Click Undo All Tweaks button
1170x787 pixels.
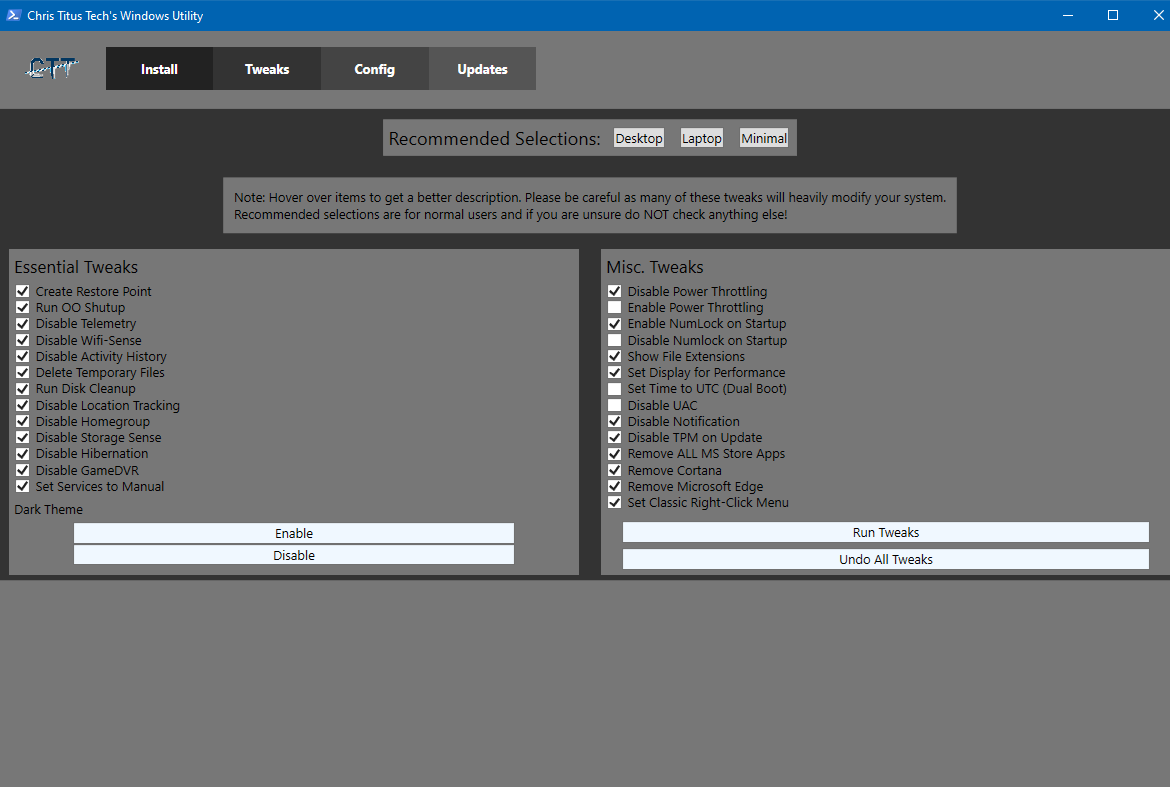(x=886, y=559)
